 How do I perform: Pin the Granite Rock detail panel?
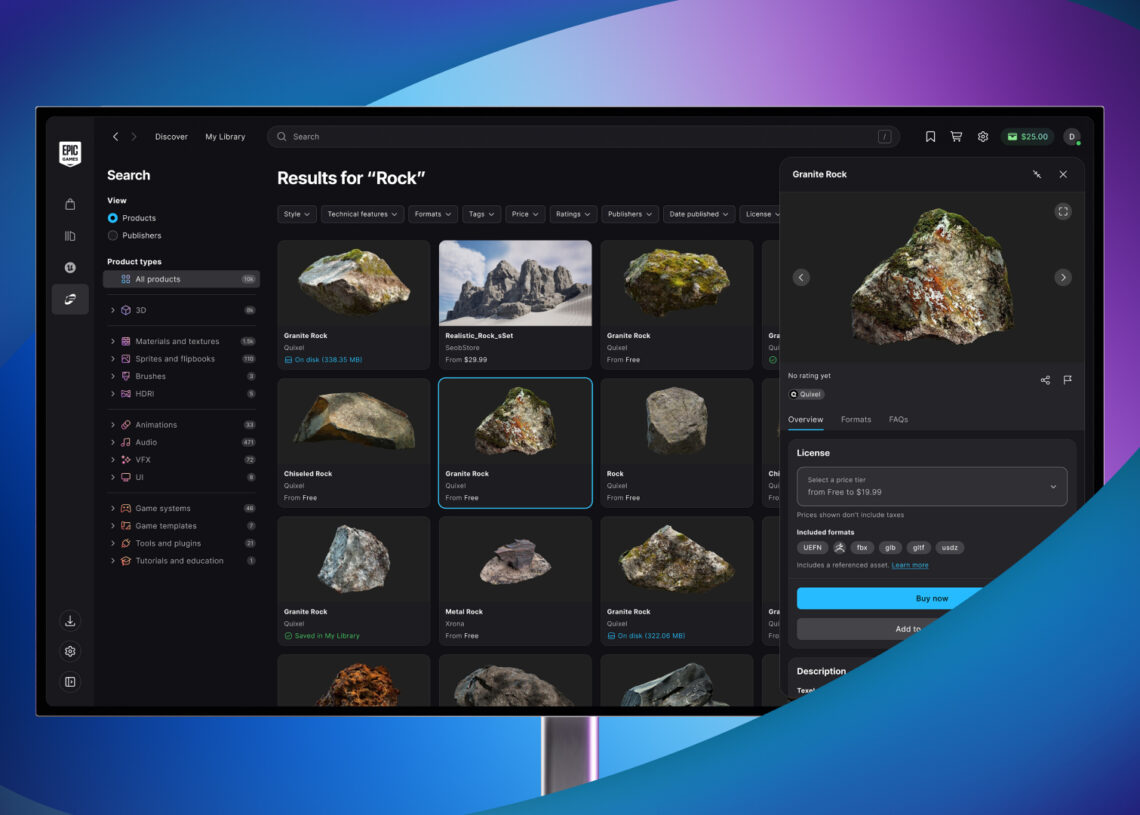(x=1036, y=174)
